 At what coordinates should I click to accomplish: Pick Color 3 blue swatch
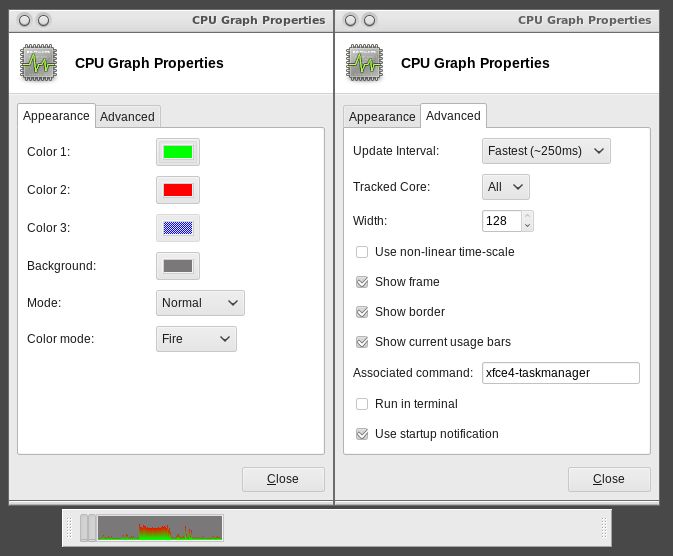click(x=178, y=228)
